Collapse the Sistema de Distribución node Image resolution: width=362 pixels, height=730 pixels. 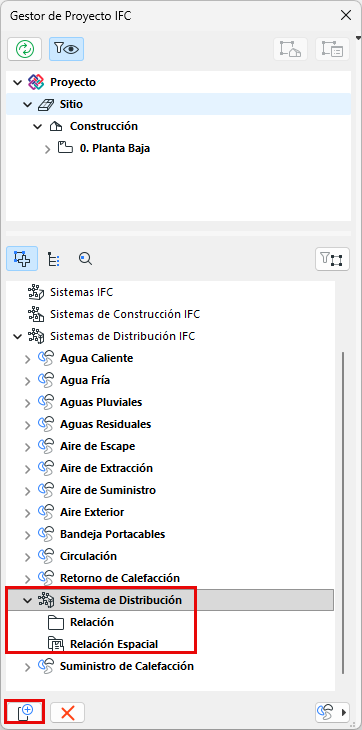(27, 601)
